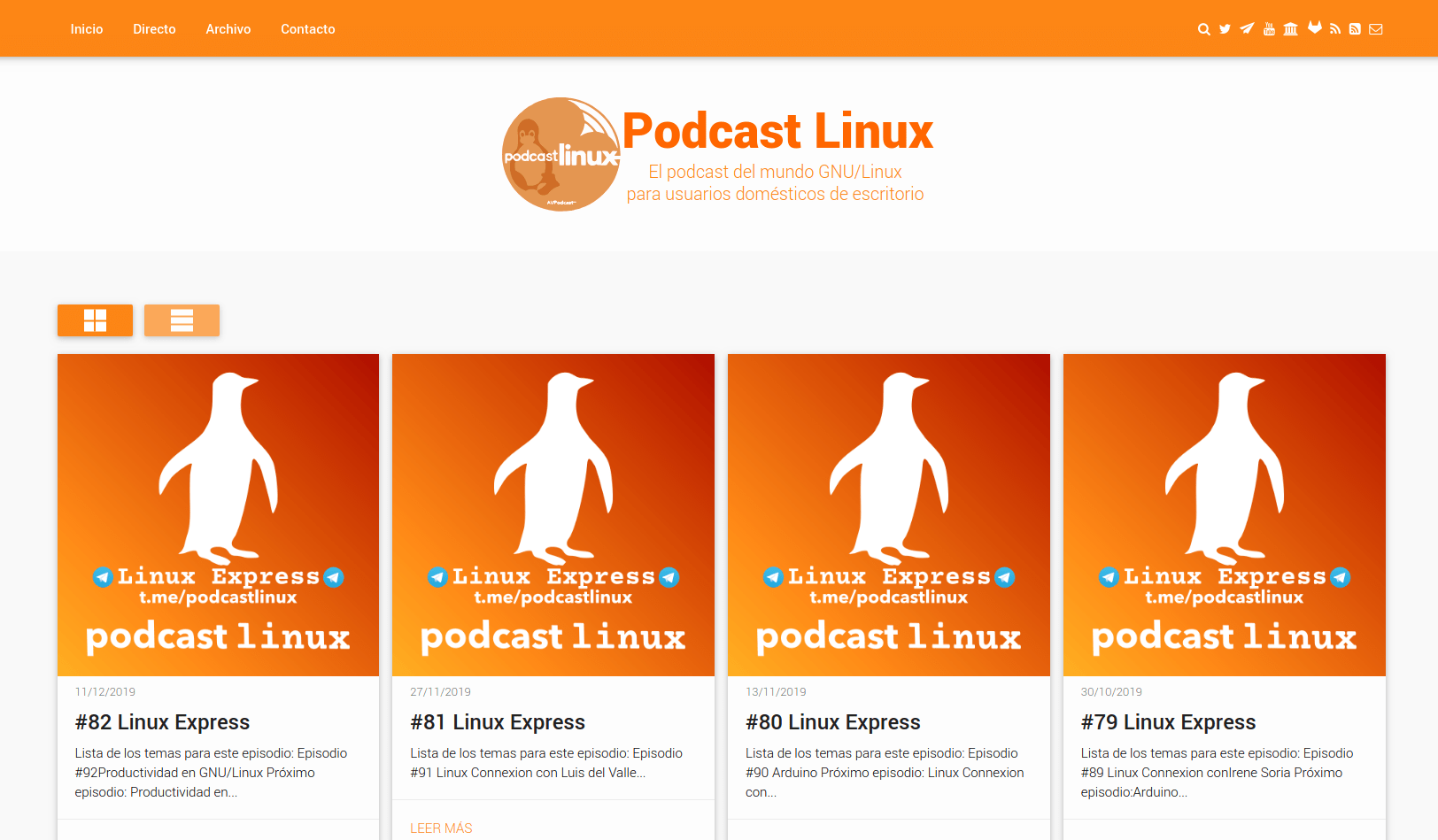The height and width of the screenshot is (840, 1438).
Task: Open the #79 Linux Express post title
Action: click(x=1169, y=722)
